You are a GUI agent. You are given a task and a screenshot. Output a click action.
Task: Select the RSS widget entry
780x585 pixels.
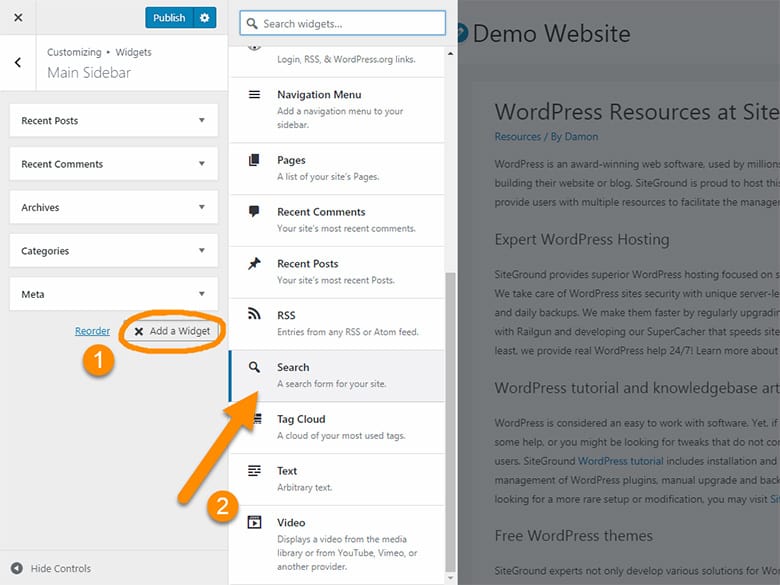[337, 324]
